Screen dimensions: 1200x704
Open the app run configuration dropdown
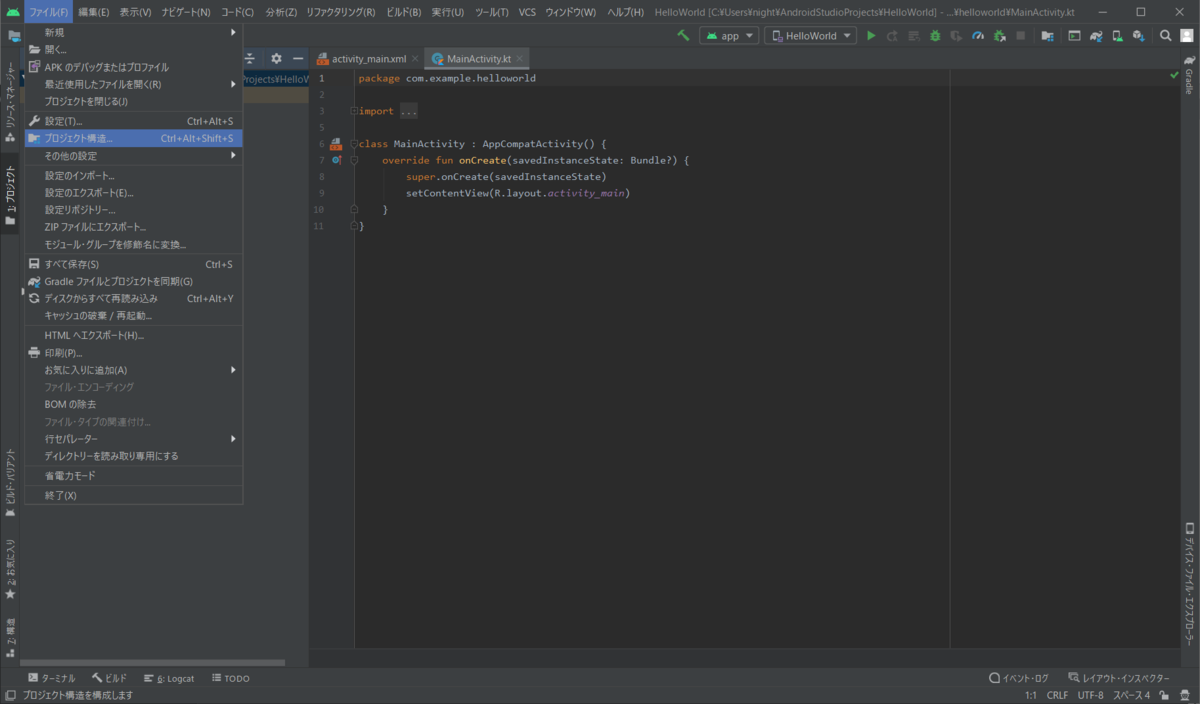730,35
